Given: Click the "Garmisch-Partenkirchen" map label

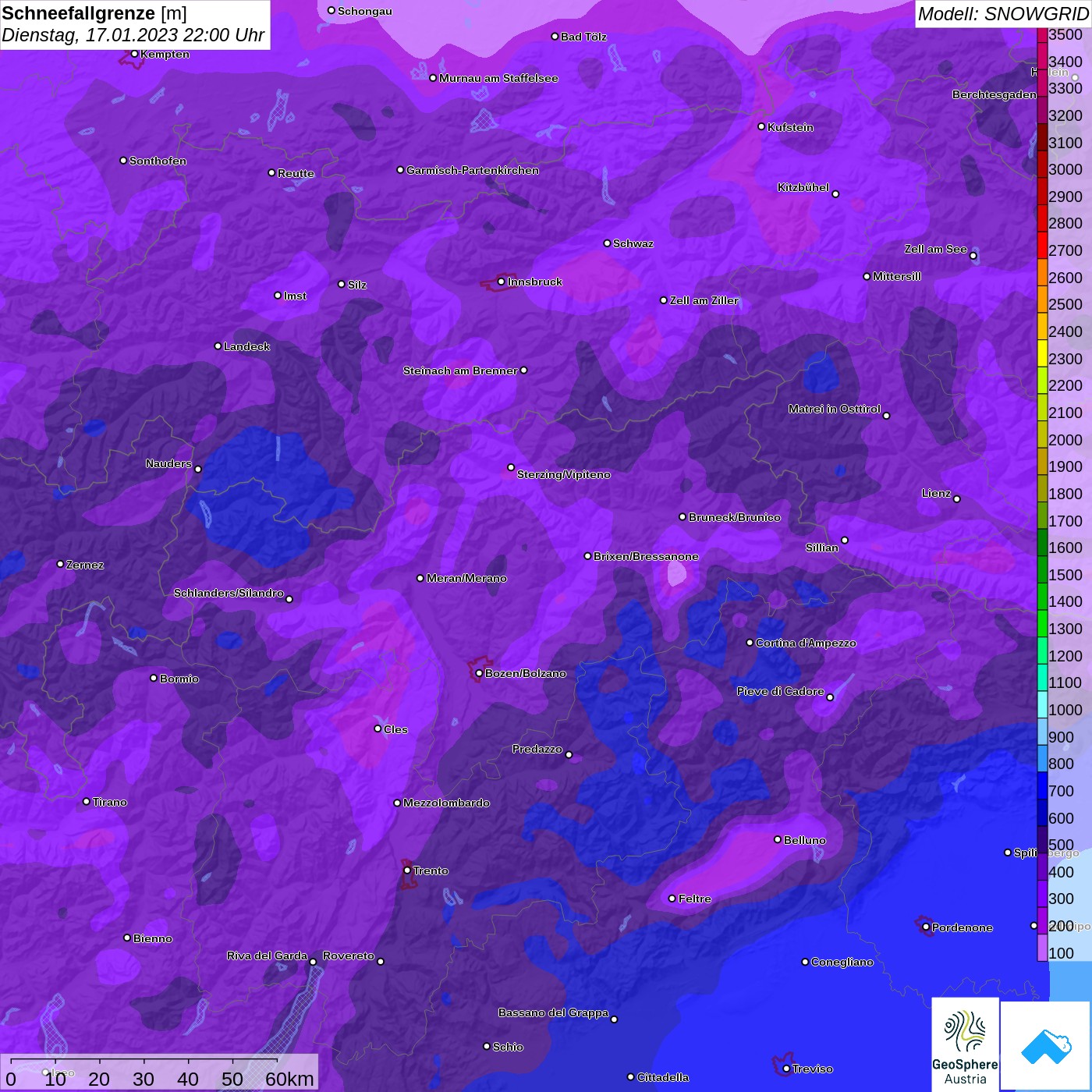Looking at the screenshot, I should tap(473, 170).
